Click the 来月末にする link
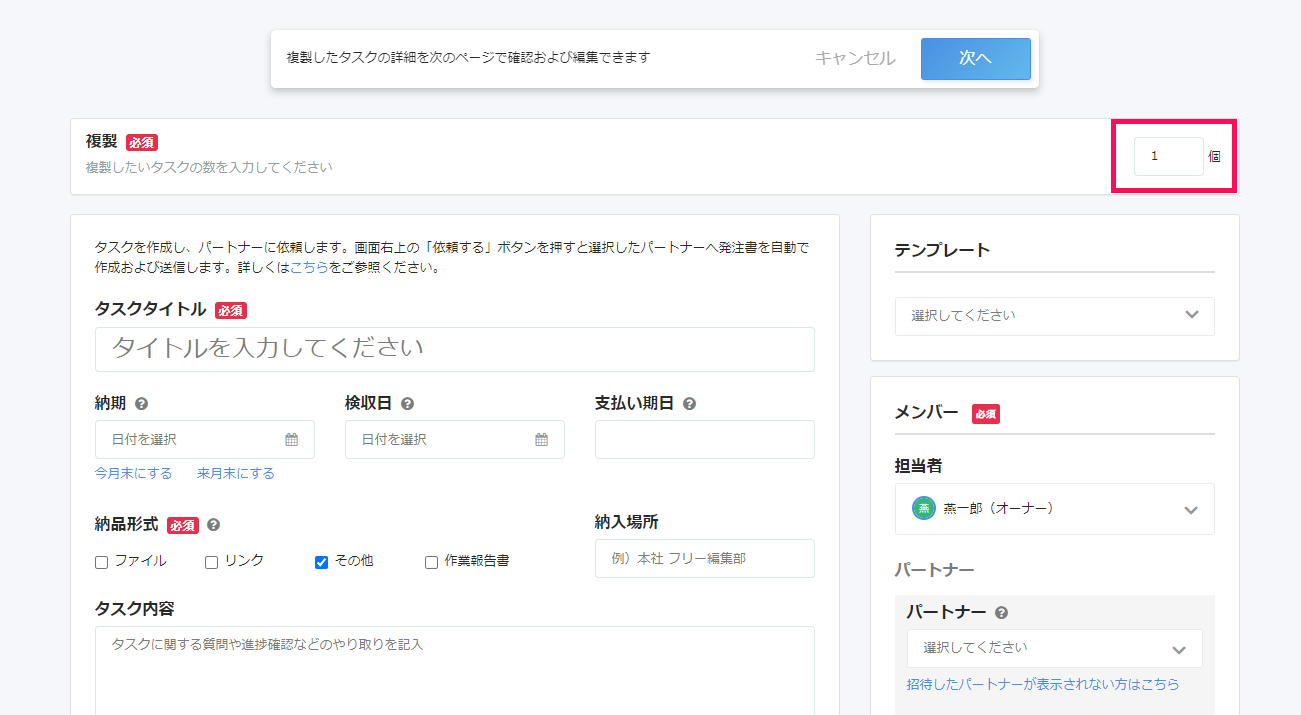Image resolution: width=1301 pixels, height=715 pixels. coord(235,473)
